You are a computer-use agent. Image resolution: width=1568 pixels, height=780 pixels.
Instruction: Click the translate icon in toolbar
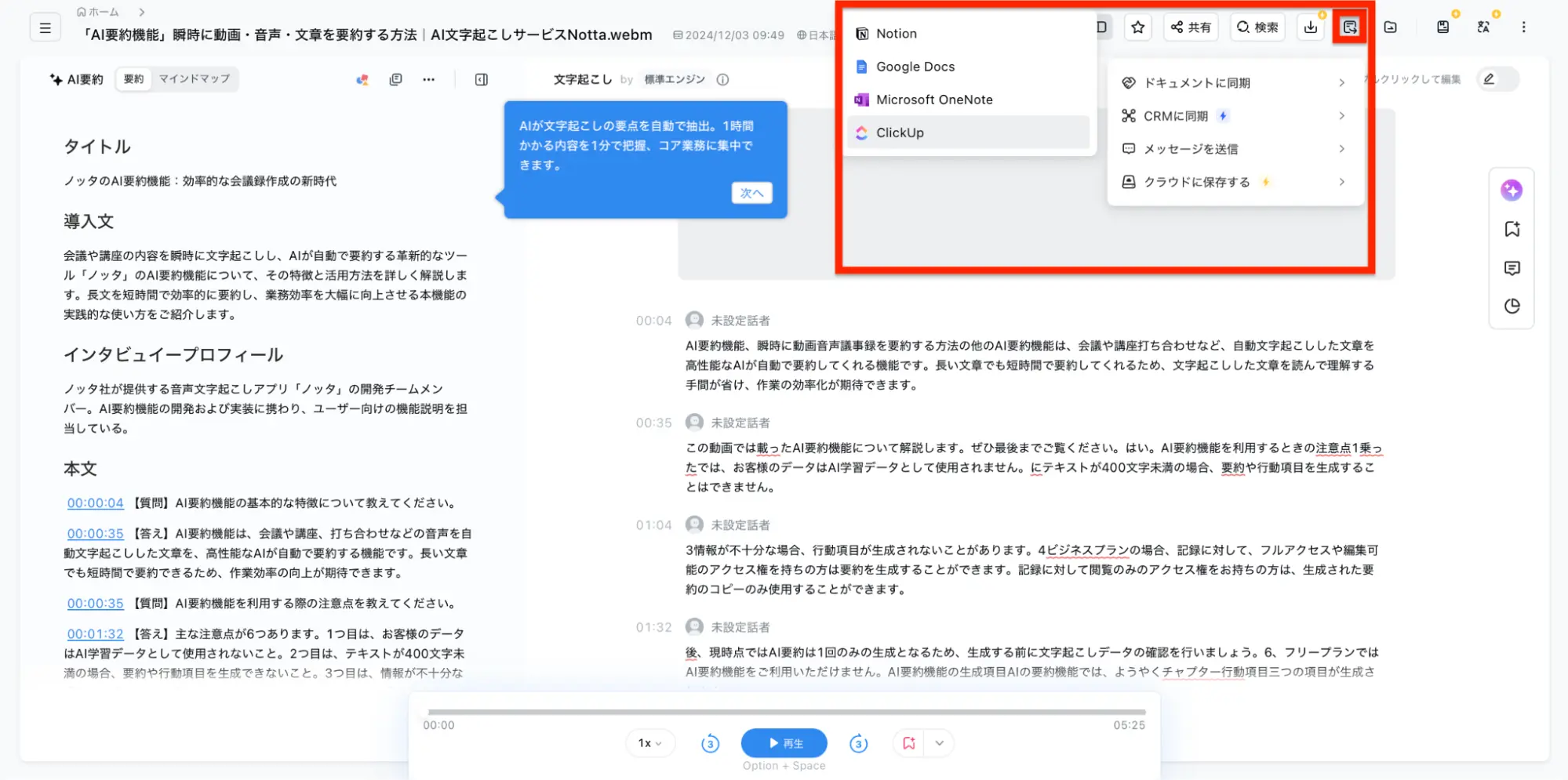[1483, 27]
